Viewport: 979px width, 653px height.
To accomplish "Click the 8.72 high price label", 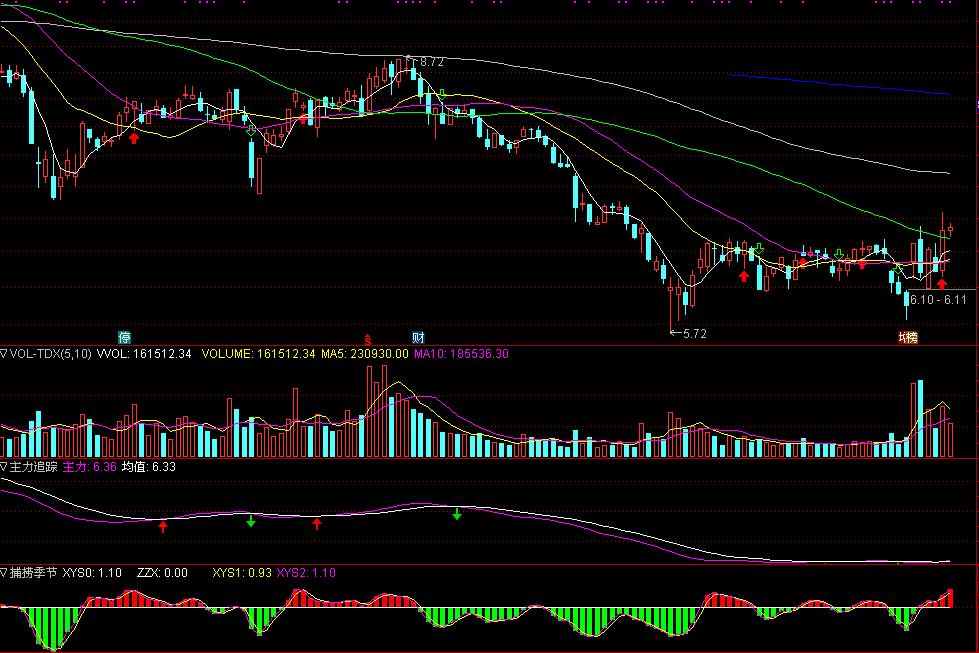I will point(431,62).
